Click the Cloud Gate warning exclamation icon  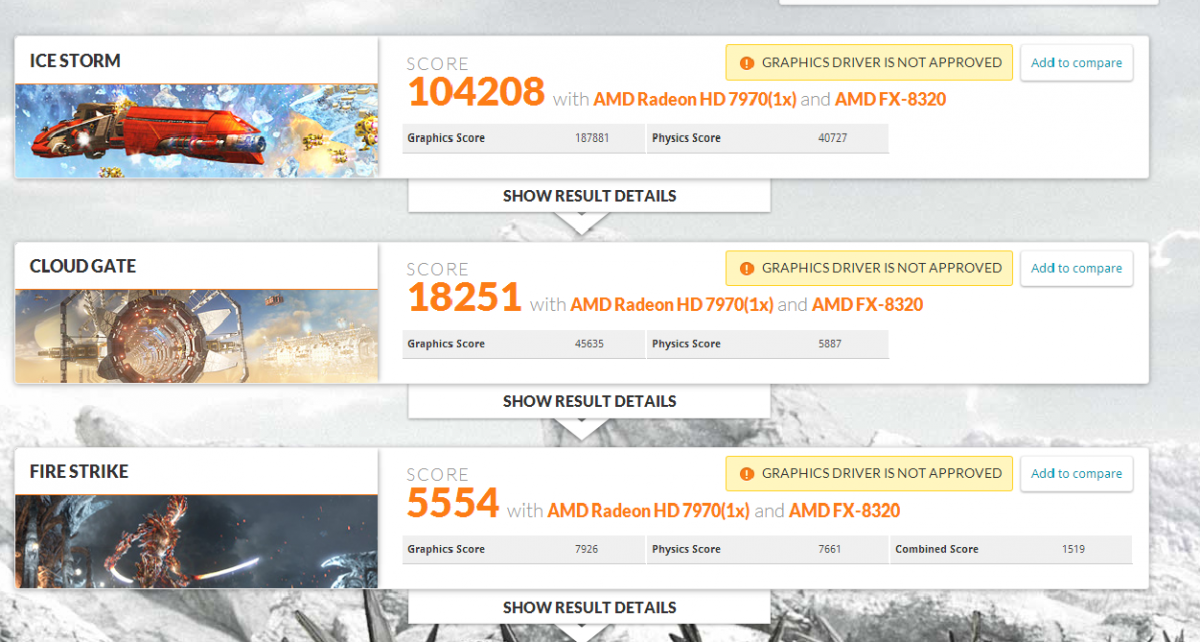746,268
